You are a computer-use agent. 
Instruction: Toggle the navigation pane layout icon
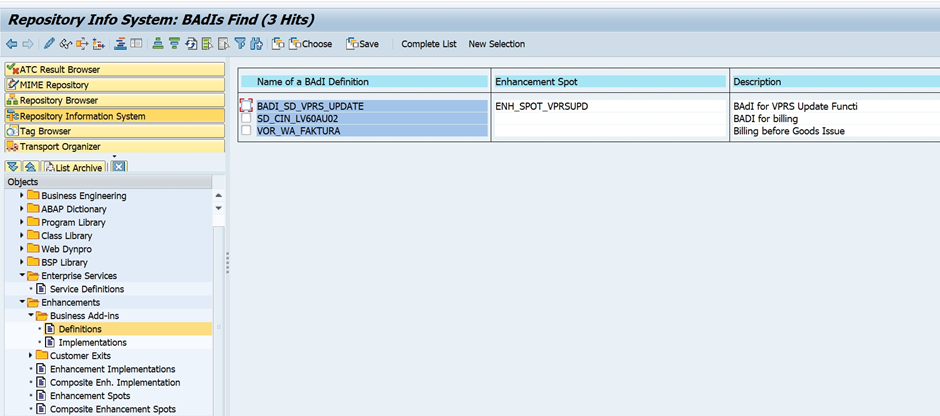(136, 44)
